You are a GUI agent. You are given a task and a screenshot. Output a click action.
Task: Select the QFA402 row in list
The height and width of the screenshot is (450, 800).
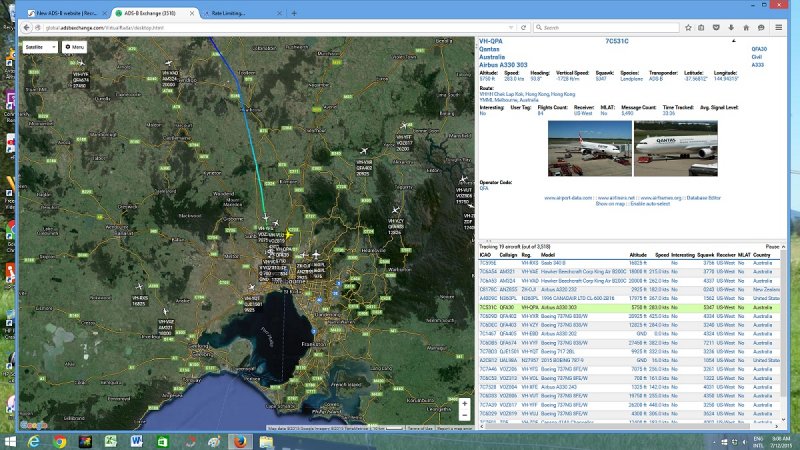click(629, 316)
